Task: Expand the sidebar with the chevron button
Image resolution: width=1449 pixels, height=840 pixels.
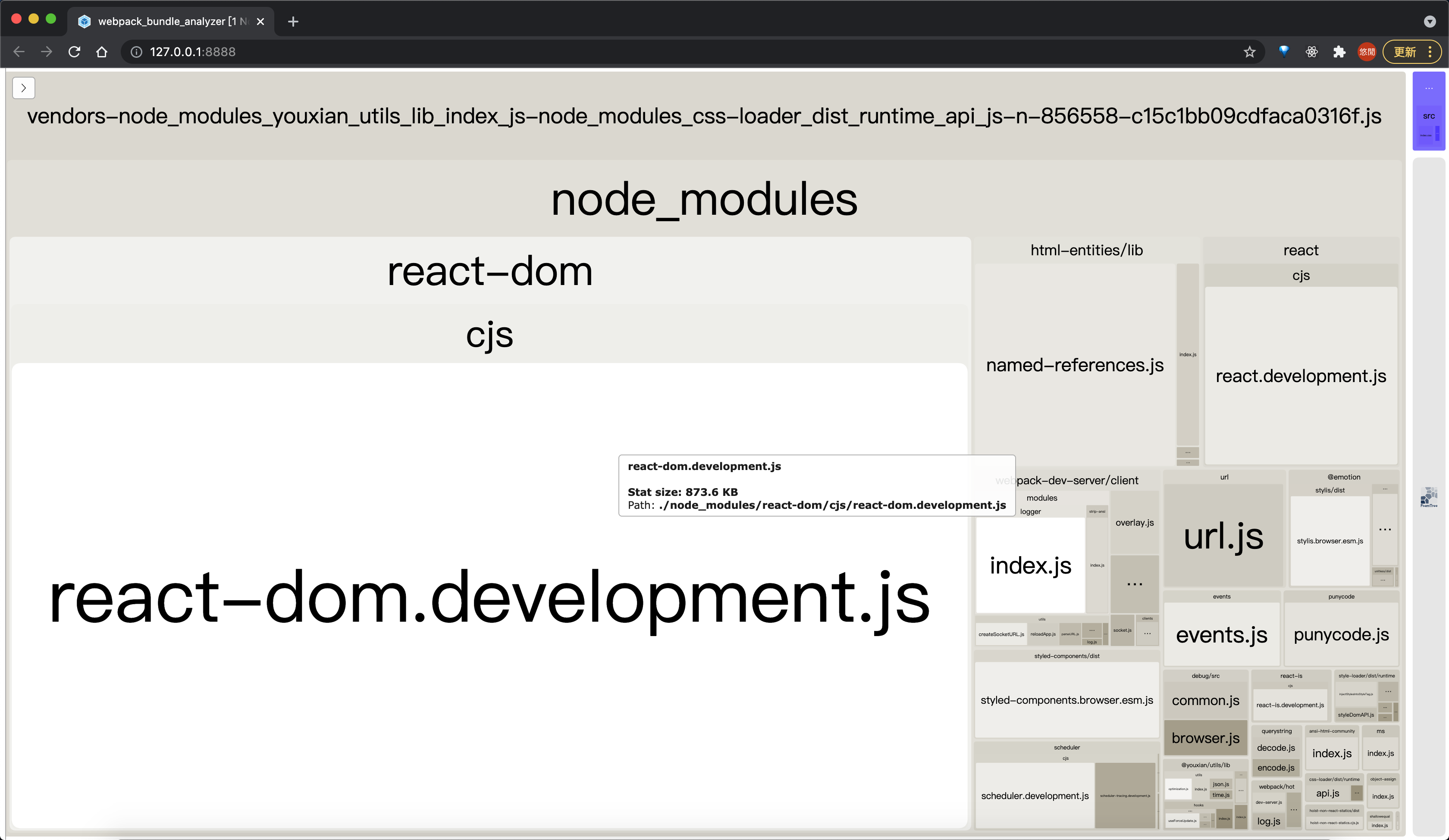Action: coord(24,88)
